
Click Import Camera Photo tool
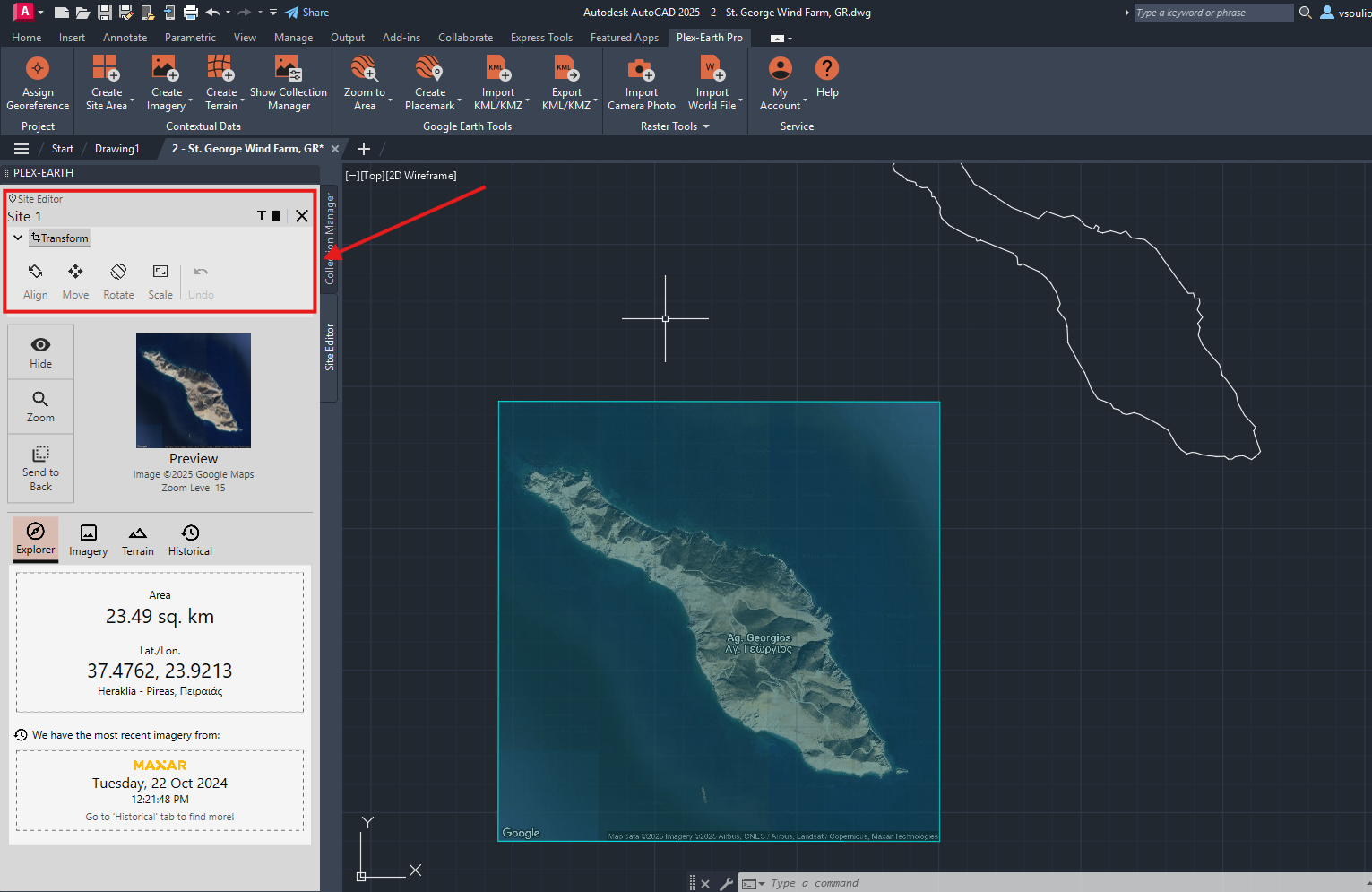coord(642,83)
